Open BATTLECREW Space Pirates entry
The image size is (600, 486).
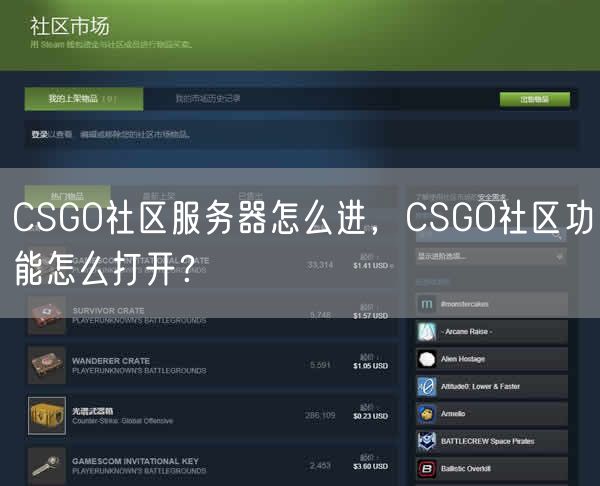(x=492, y=442)
